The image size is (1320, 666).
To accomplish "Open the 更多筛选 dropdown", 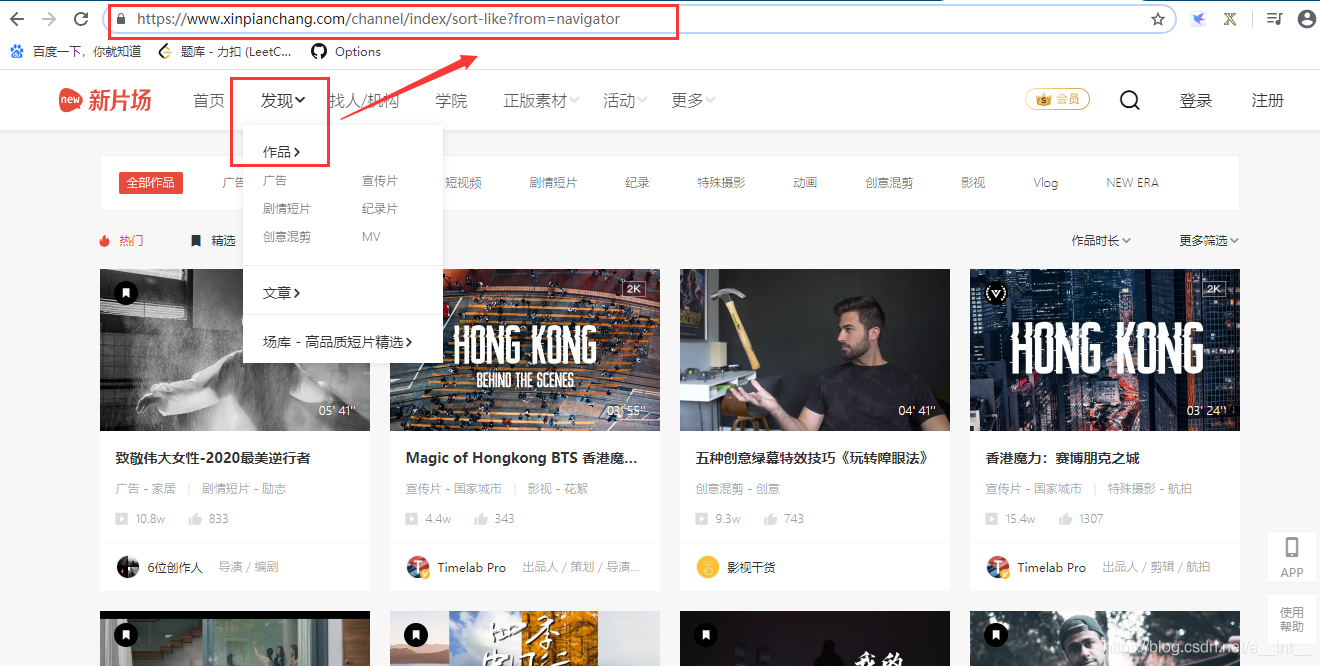I will 1209,241.
